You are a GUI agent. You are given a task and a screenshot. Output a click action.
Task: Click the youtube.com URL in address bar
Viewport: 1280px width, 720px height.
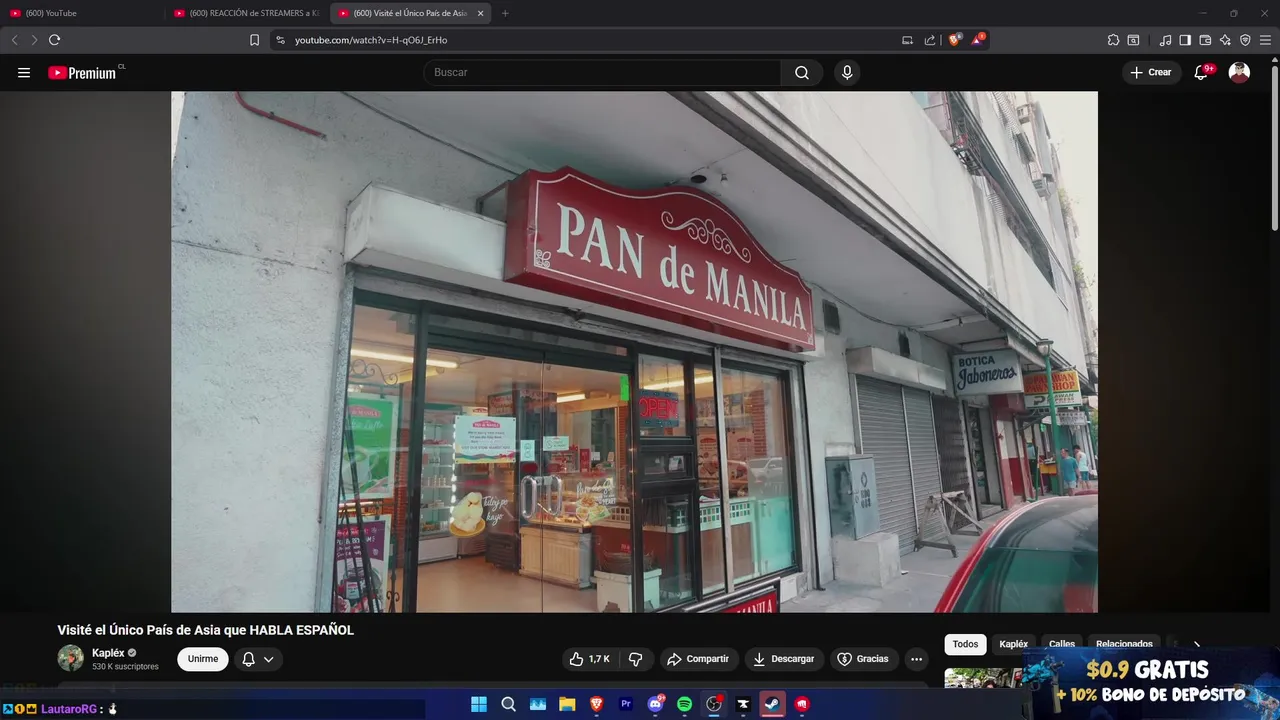pyautogui.click(x=371, y=40)
